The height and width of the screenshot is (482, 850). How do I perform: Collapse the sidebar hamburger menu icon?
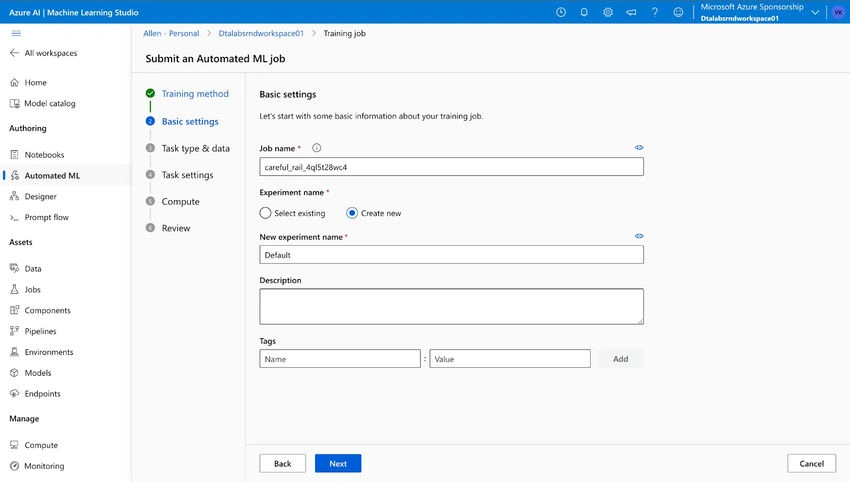tap(16, 33)
